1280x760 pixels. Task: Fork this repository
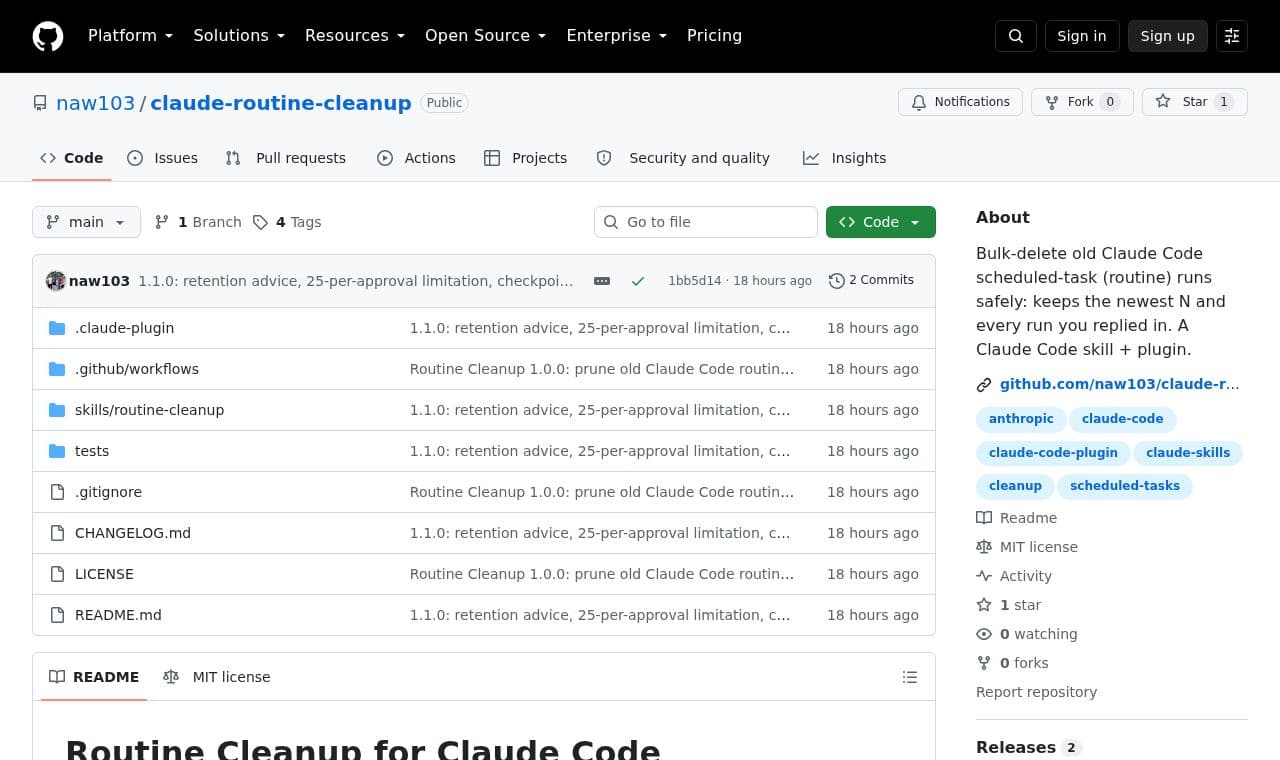pyautogui.click(x=1082, y=102)
